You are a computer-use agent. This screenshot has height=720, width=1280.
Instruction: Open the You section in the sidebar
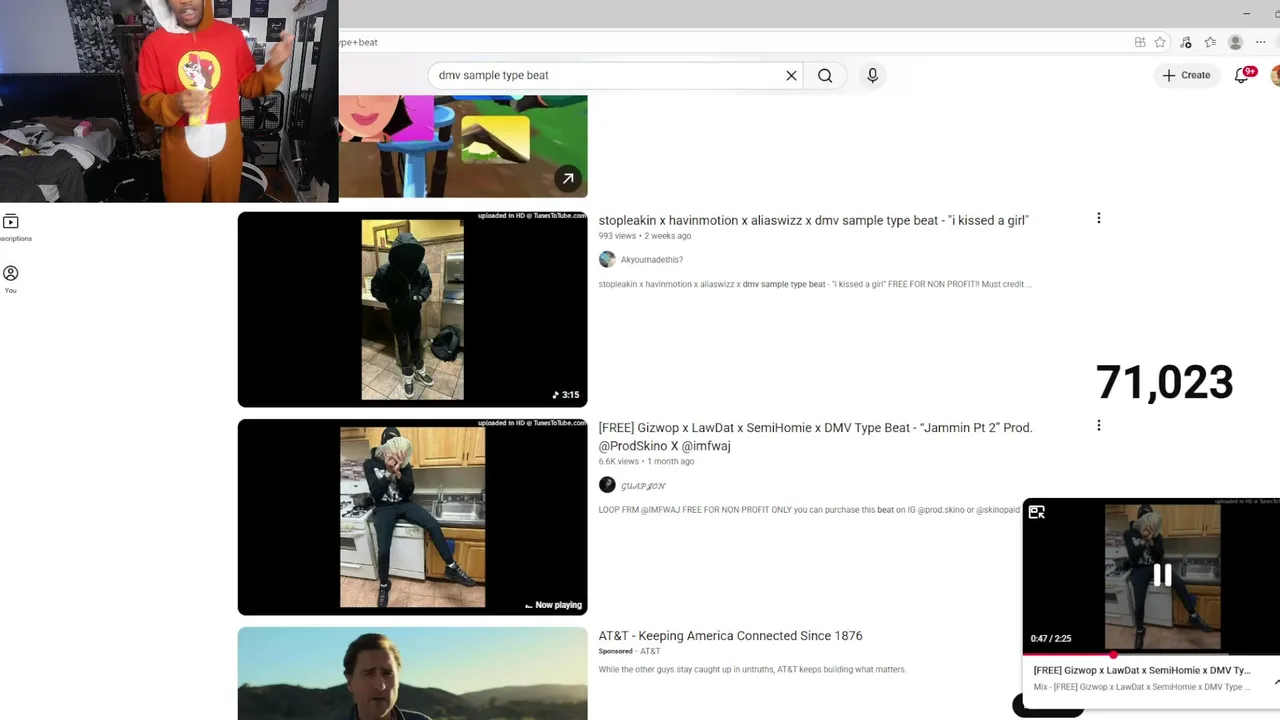coord(11,279)
